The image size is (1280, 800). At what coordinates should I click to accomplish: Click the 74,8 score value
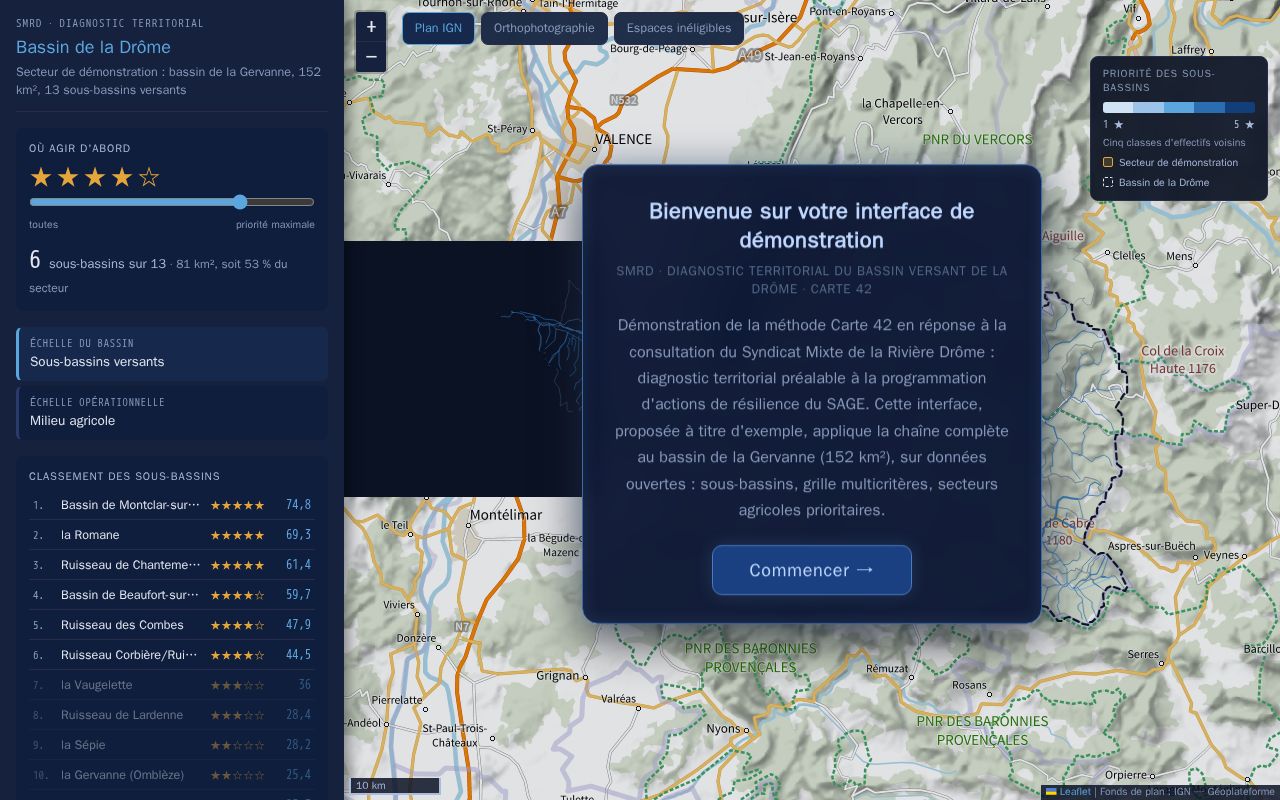click(x=298, y=505)
